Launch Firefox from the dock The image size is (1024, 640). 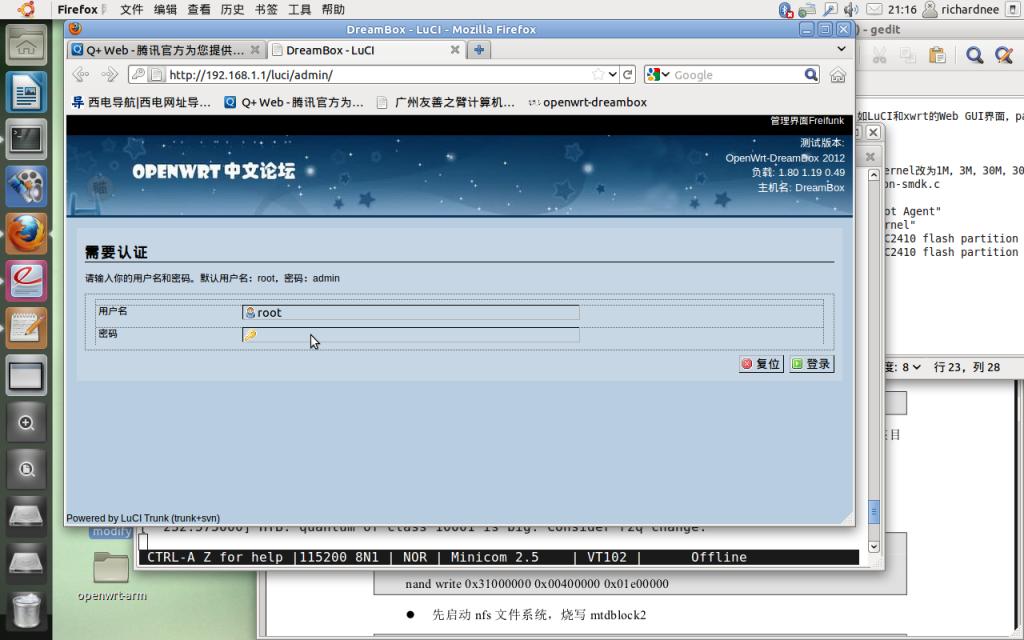[x=26, y=233]
